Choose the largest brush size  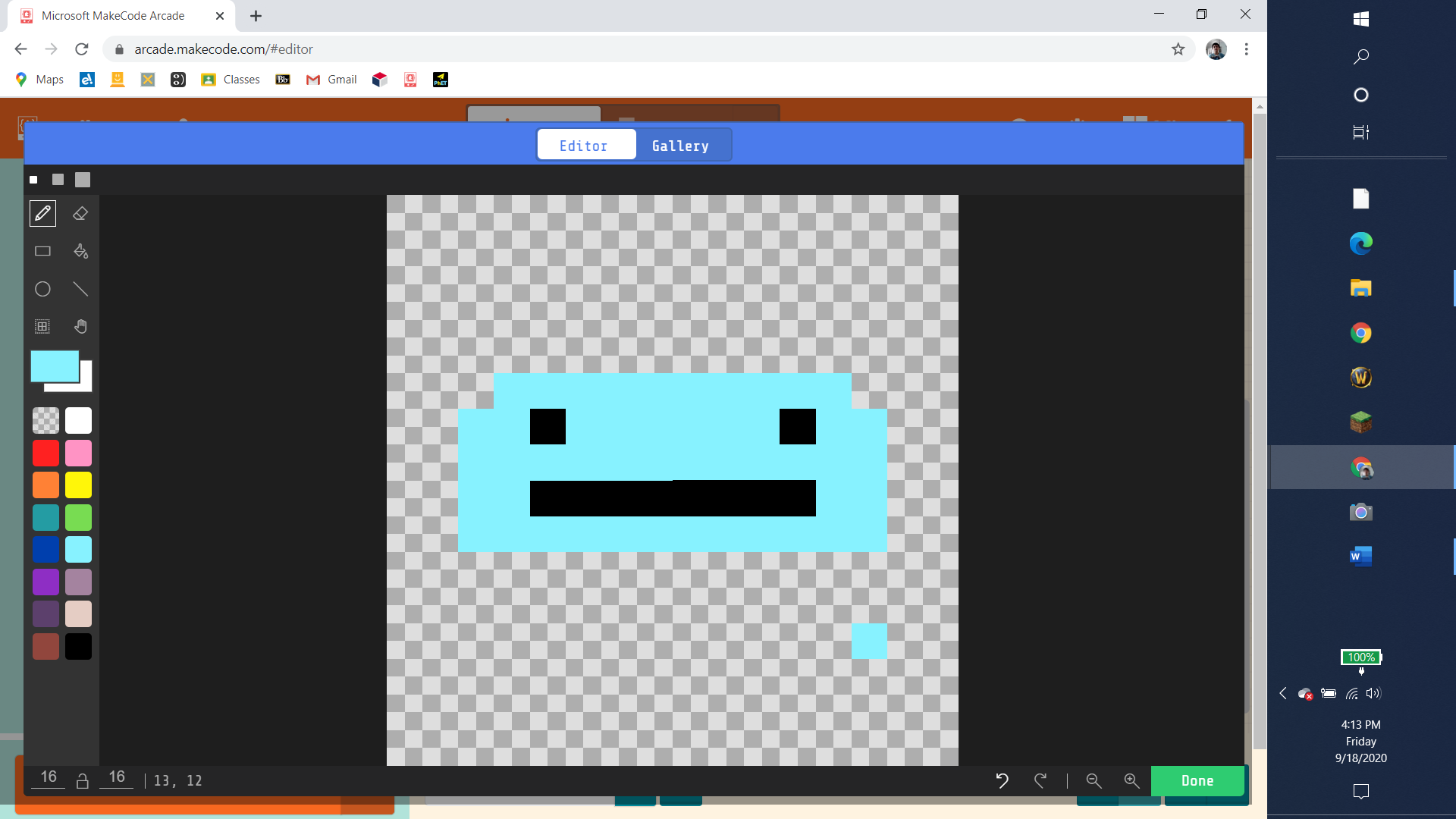point(83,180)
